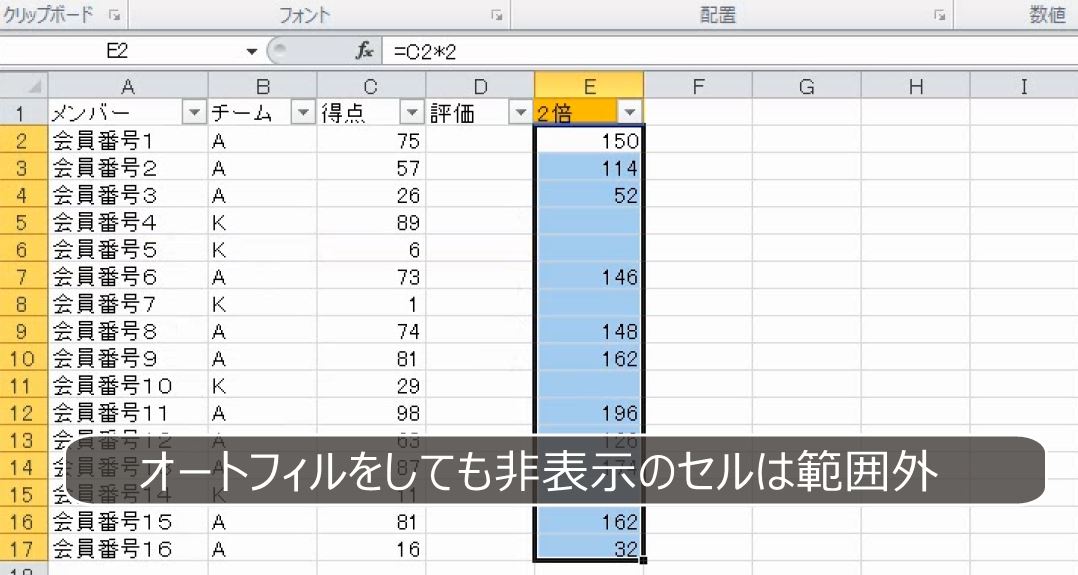The height and width of the screenshot is (575, 1078).
Task: Click score cell with value 29
Action: click(x=371, y=385)
